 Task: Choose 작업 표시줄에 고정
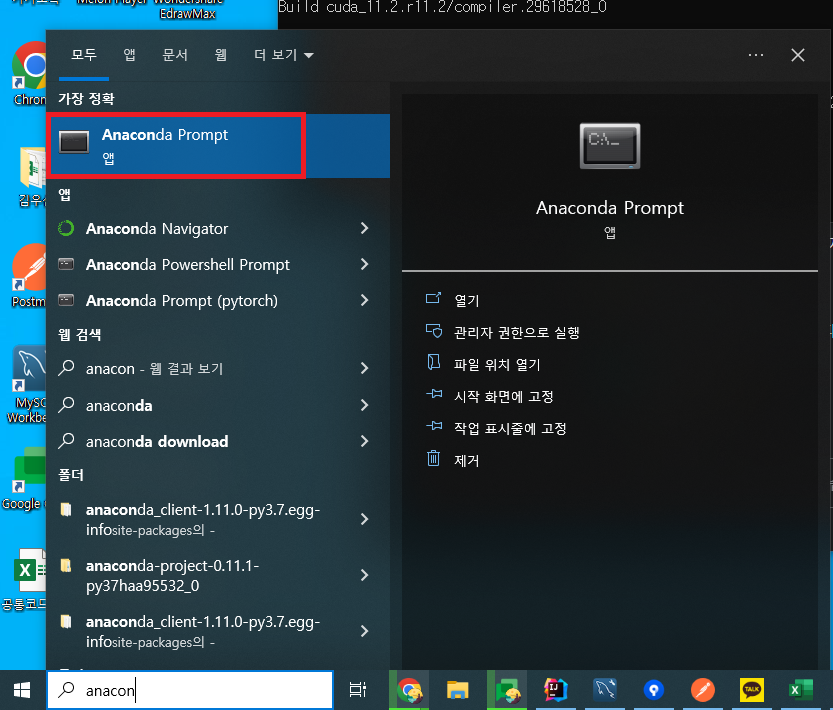(510, 428)
